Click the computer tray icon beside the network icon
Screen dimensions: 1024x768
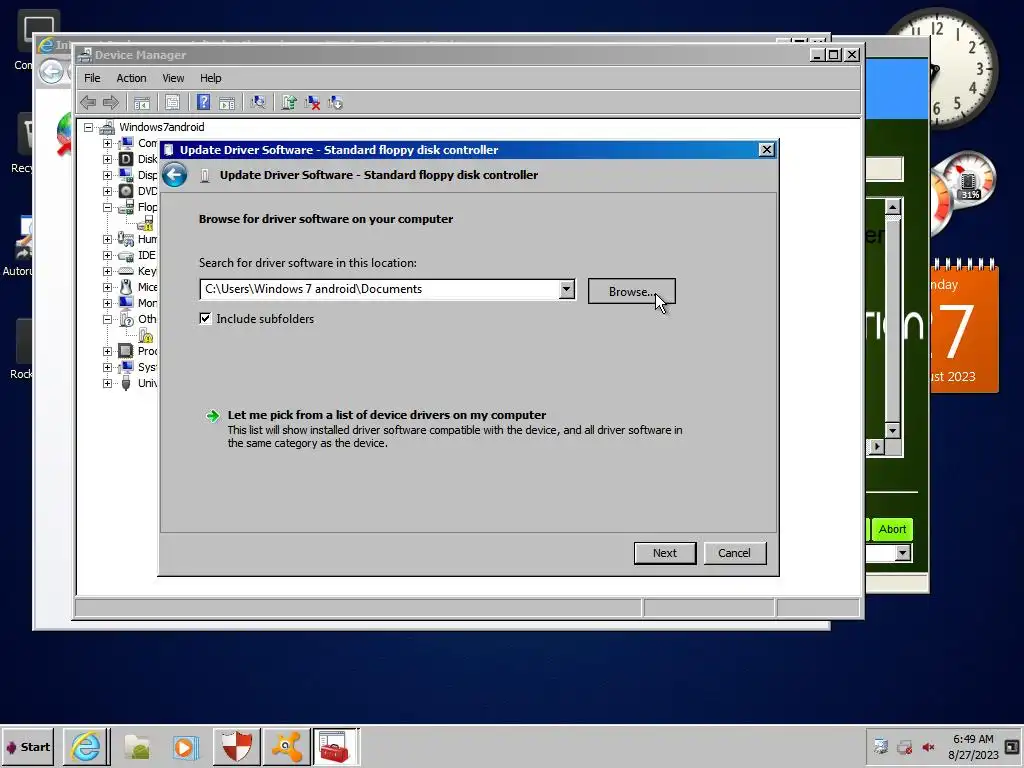881,747
